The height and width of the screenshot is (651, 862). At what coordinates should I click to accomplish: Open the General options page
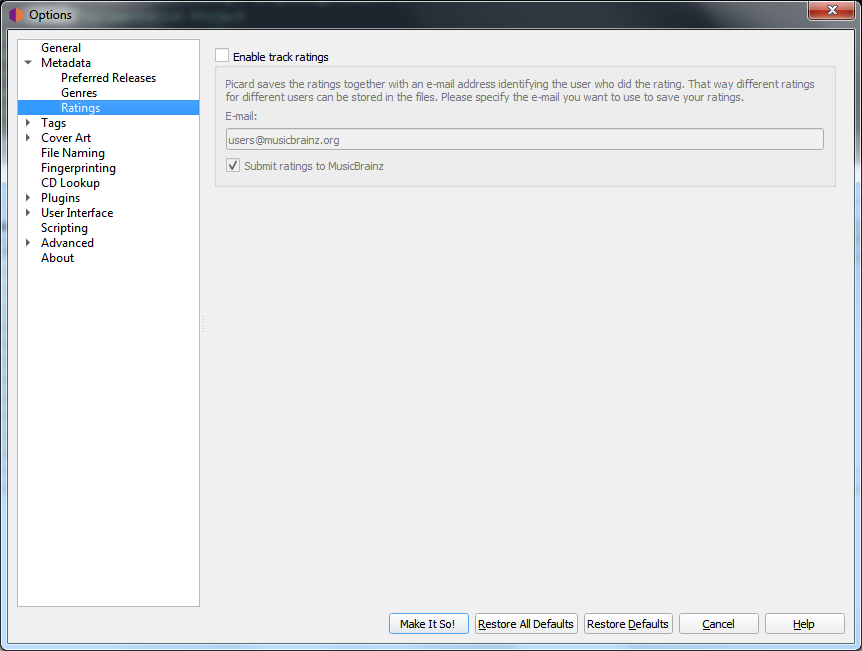(x=61, y=48)
